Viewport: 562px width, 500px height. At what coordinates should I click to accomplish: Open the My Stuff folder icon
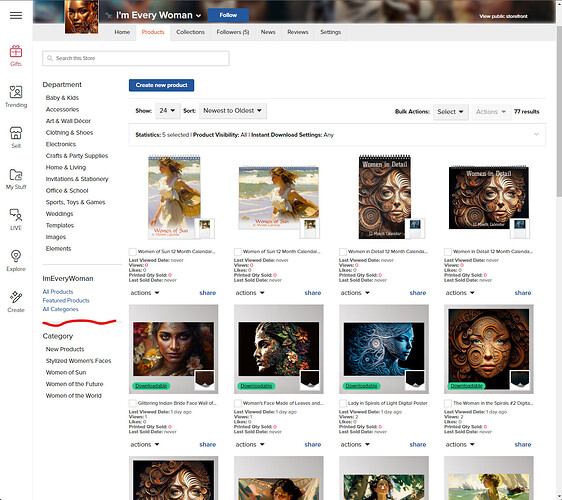[16, 175]
